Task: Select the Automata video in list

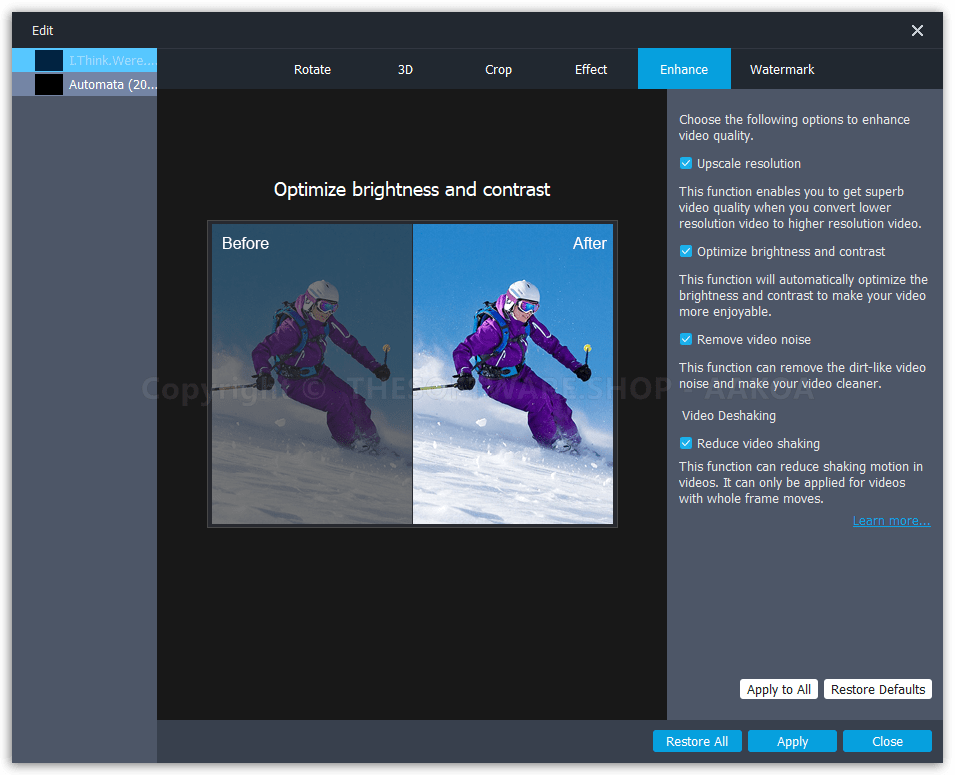Action: coord(85,84)
